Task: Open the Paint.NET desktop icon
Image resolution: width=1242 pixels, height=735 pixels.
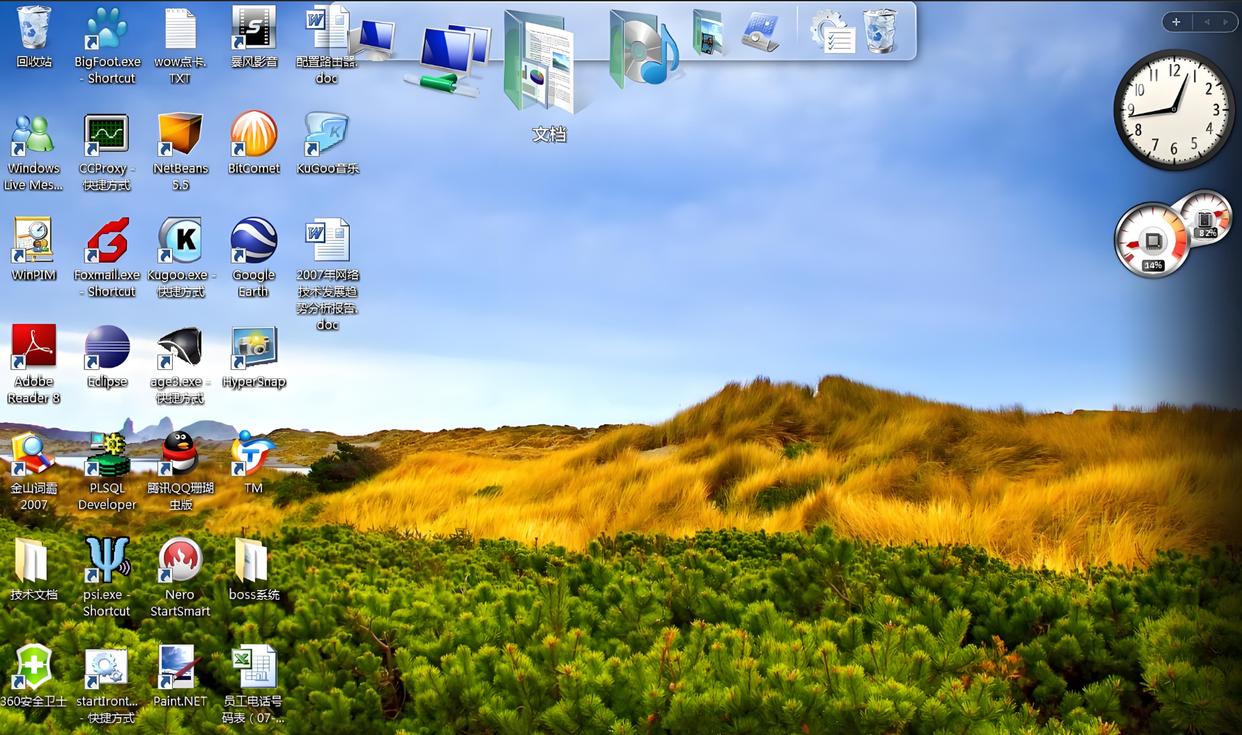Action: click(x=180, y=668)
